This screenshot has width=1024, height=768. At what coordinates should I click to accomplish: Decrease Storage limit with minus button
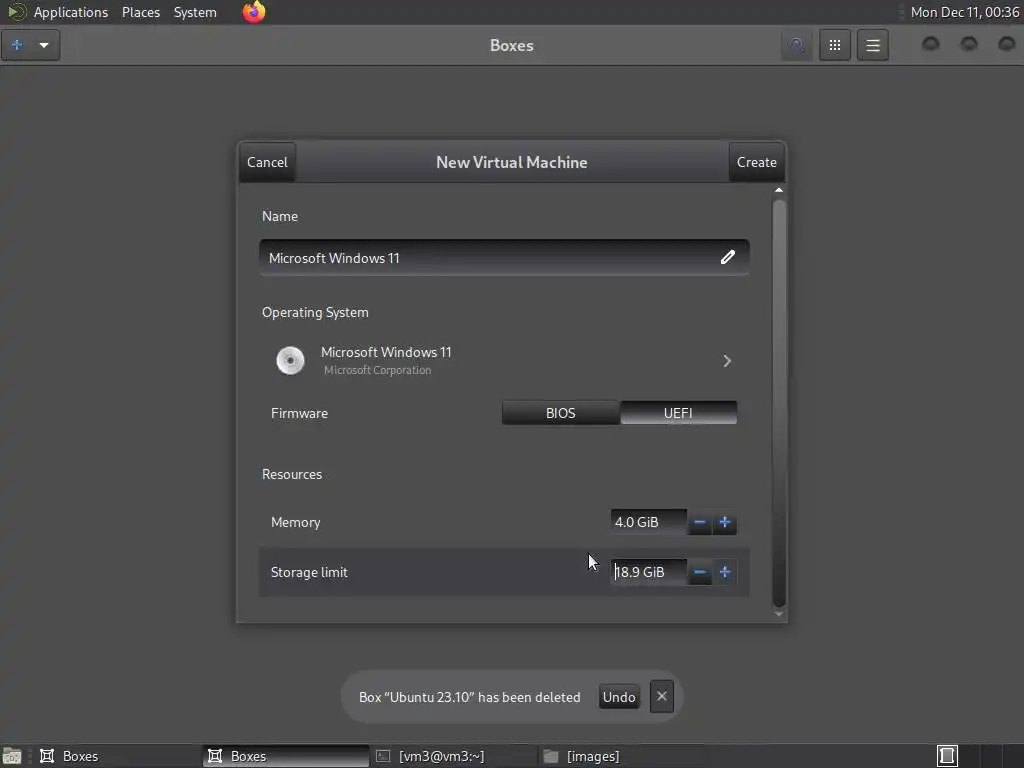pos(699,572)
